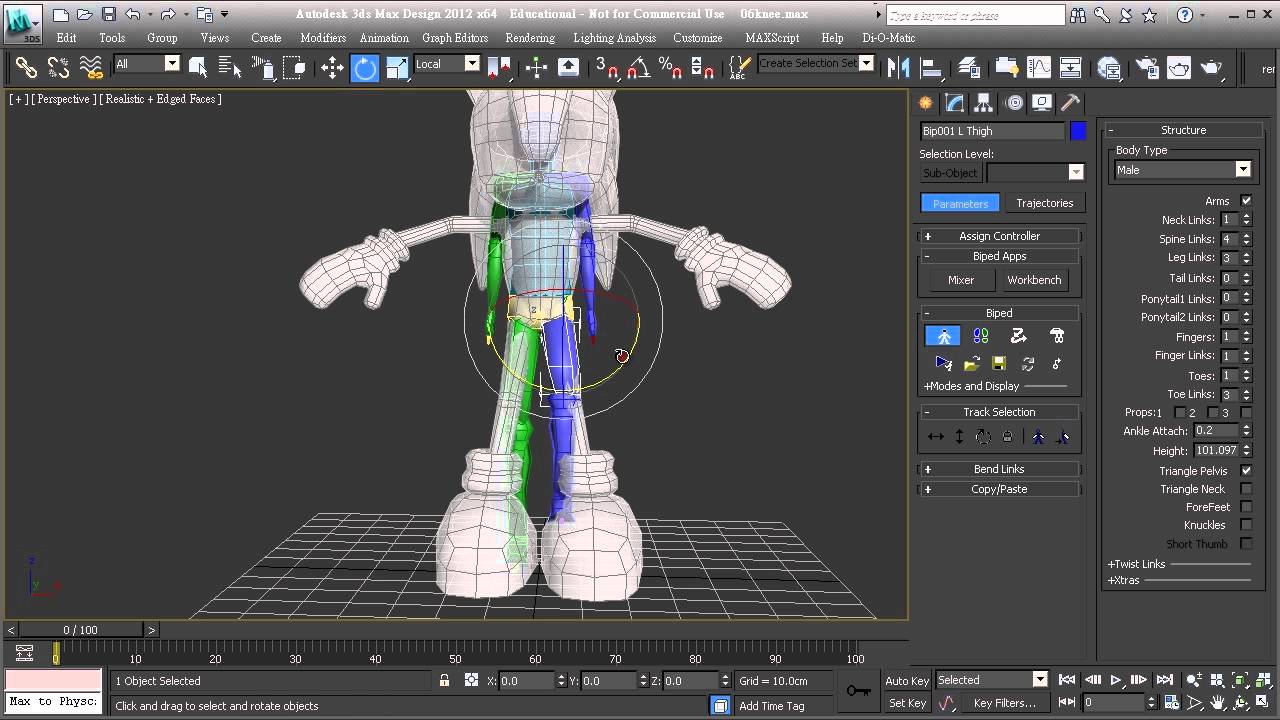Expand Copy/Paste rollout
The height and width of the screenshot is (720, 1280).
tap(999, 489)
